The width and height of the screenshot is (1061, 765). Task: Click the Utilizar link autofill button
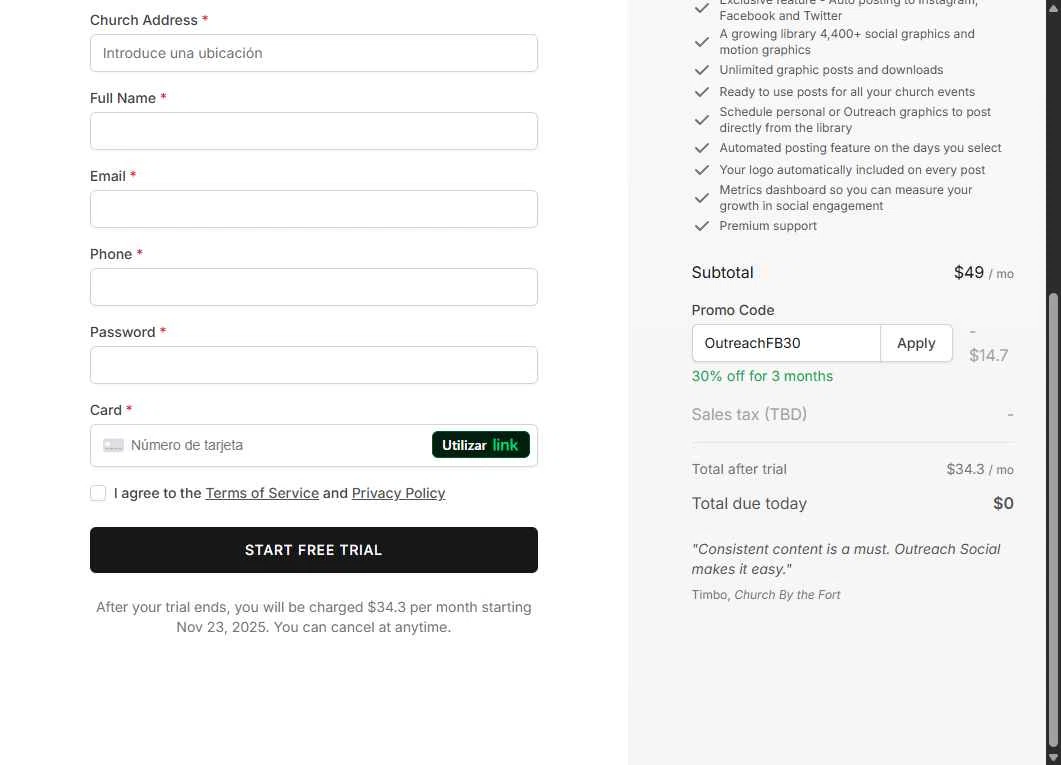point(480,445)
